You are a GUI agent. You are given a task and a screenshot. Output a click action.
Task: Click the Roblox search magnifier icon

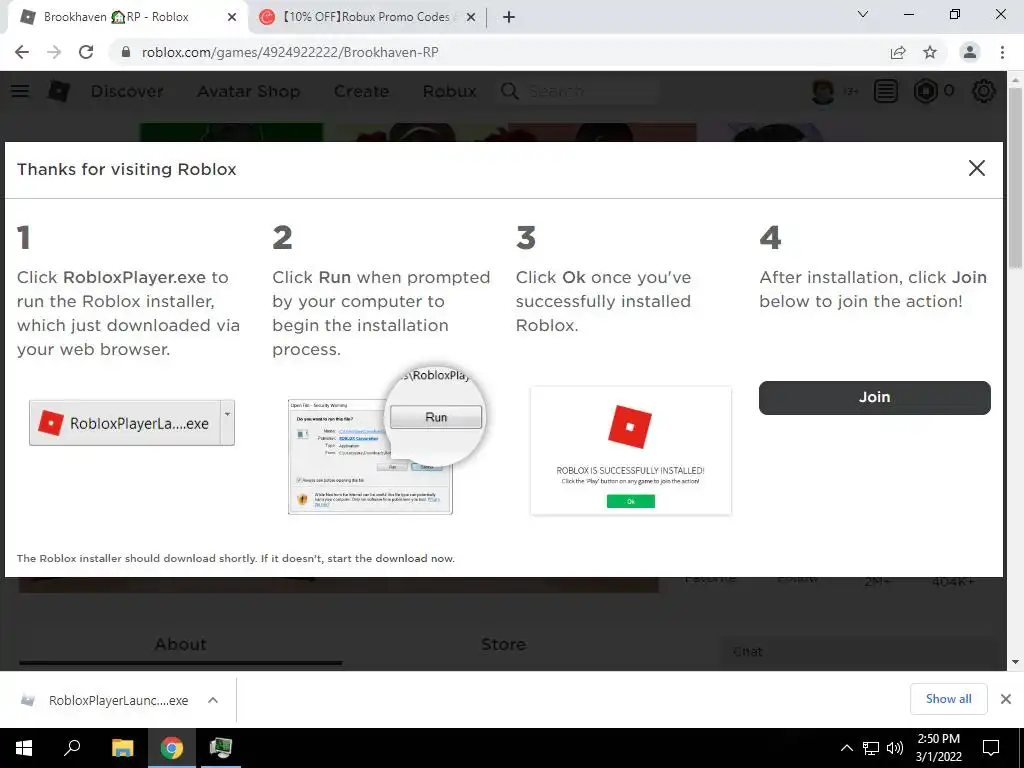coord(509,91)
